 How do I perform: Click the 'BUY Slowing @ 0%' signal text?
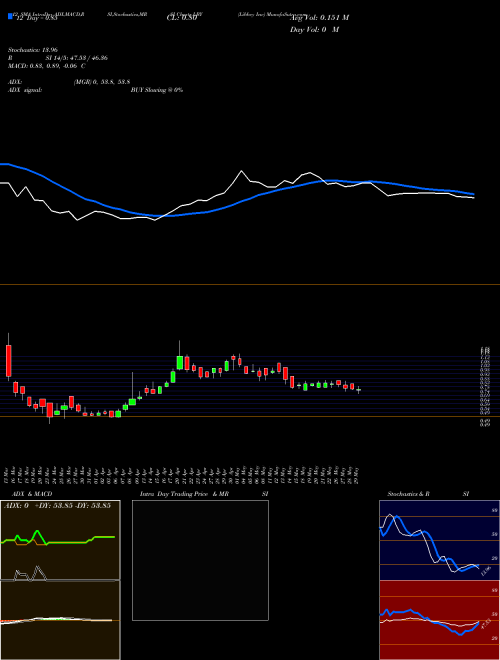pyautogui.click(x=157, y=90)
